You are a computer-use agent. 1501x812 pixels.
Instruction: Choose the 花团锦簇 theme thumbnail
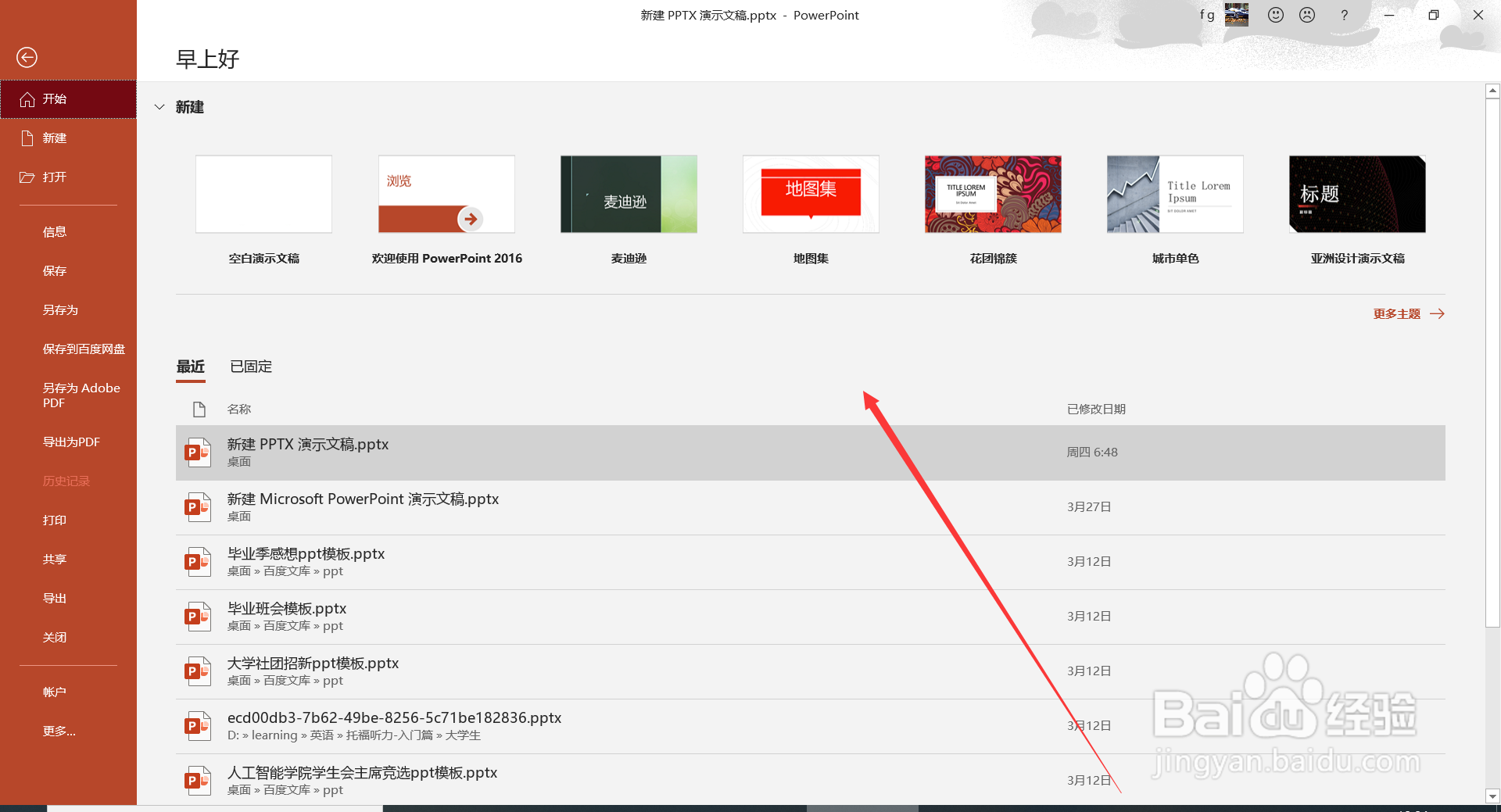click(993, 194)
